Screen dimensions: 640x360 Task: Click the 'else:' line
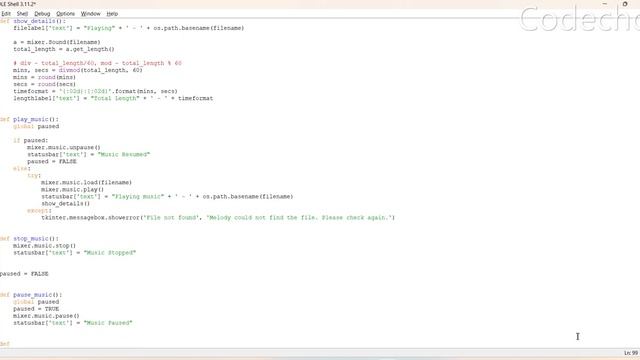click(22, 168)
